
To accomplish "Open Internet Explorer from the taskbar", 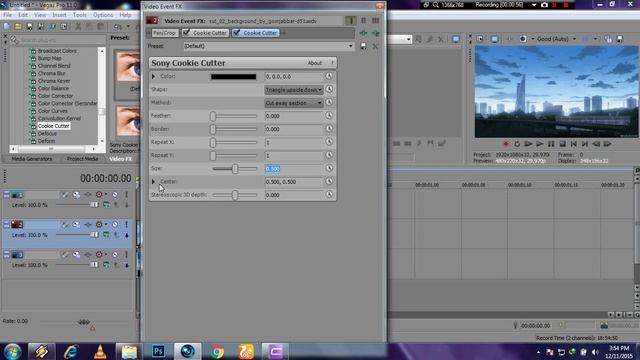I will tap(71, 351).
